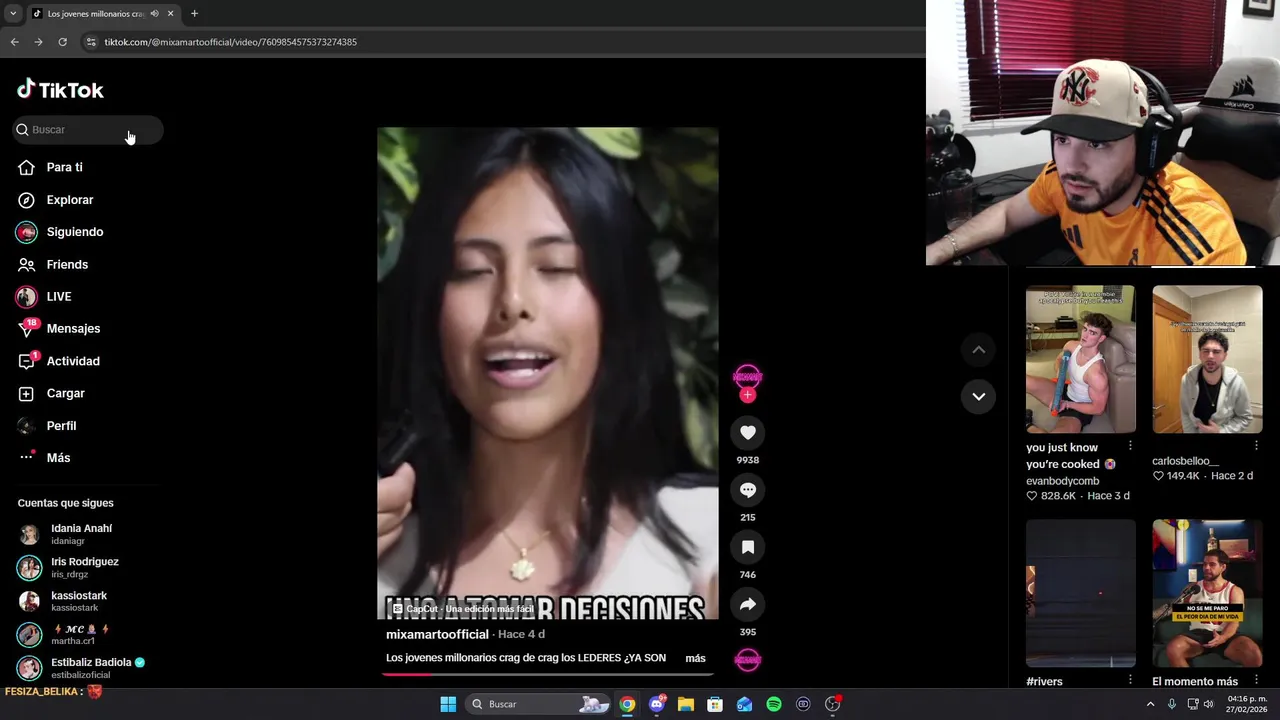
Task: Reload the page with the refresh icon
Action: tap(62, 42)
